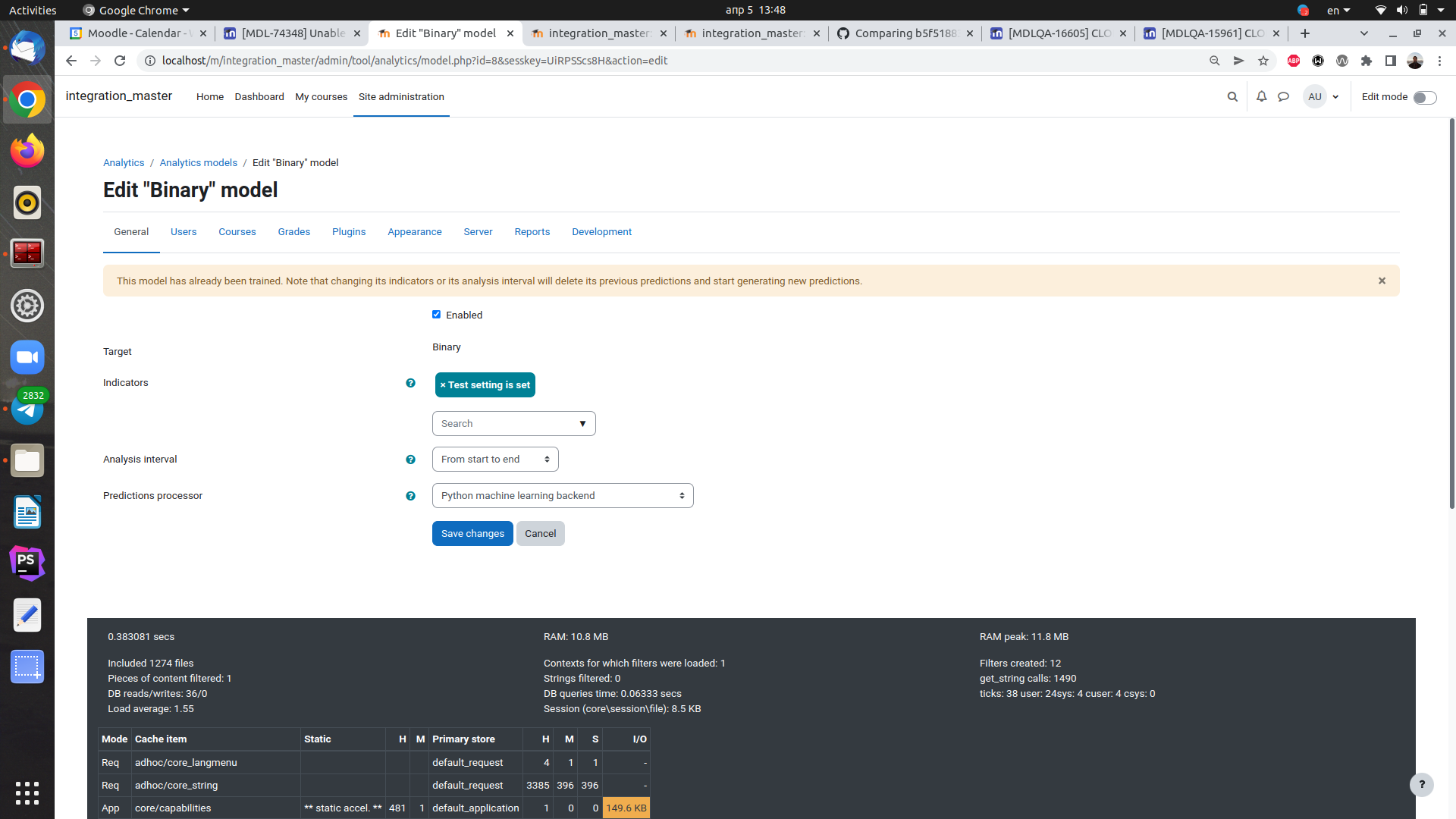Click the browser address bar URL

point(415,61)
